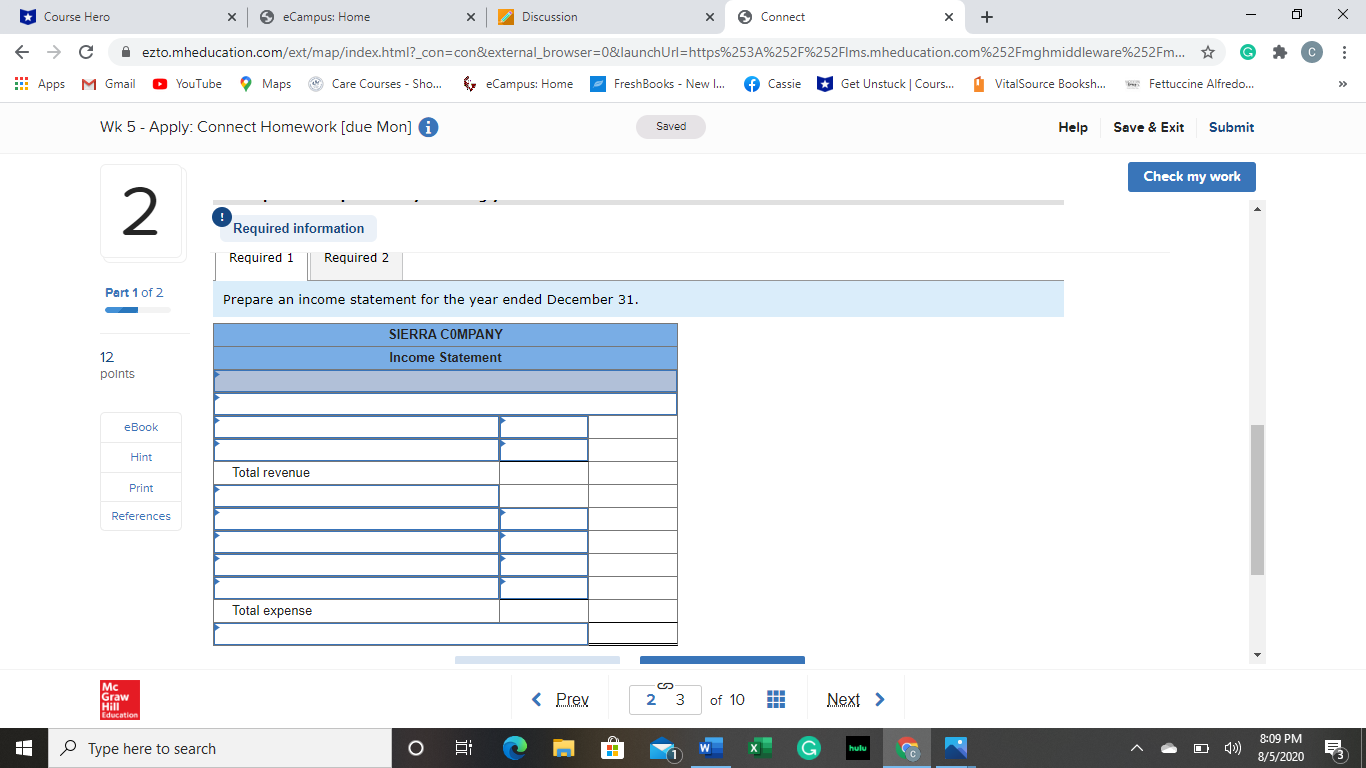Screen dimensions: 1366x768
Task: Open the dropdown below Total expense
Action: pyautogui.click(x=401, y=634)
